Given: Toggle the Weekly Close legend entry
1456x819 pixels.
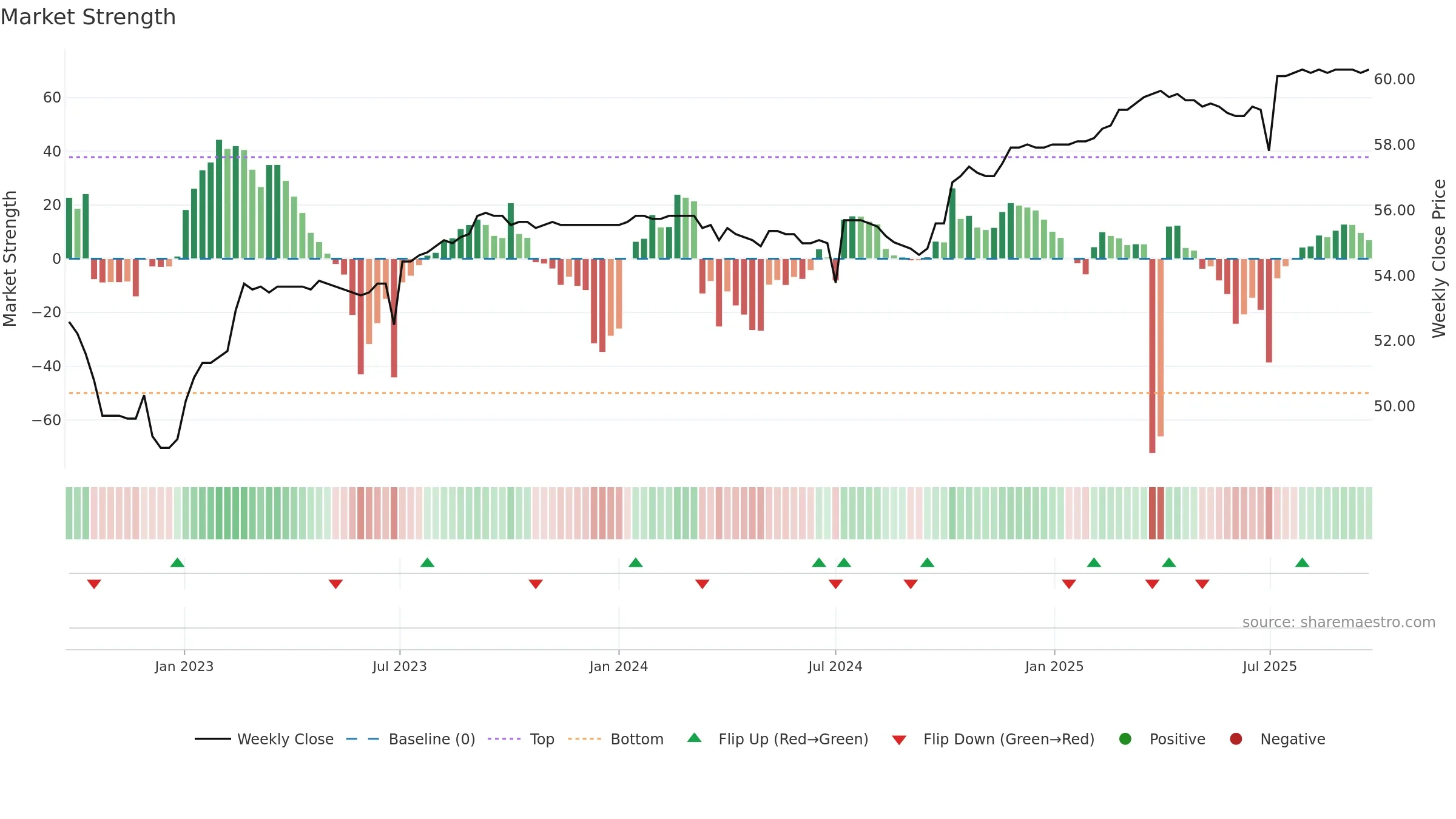Looking at the screenshot, I should [x=264, y=739].
